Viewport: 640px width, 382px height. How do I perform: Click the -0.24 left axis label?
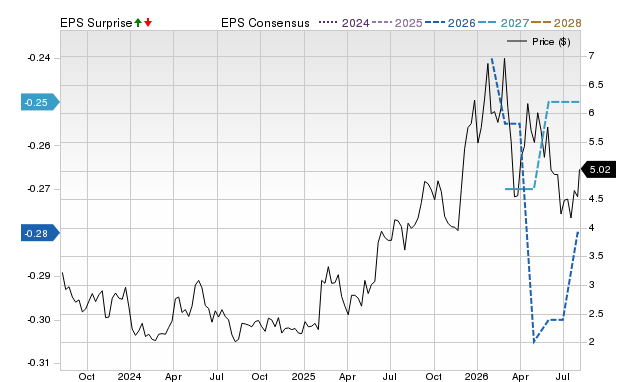point(39,58)
